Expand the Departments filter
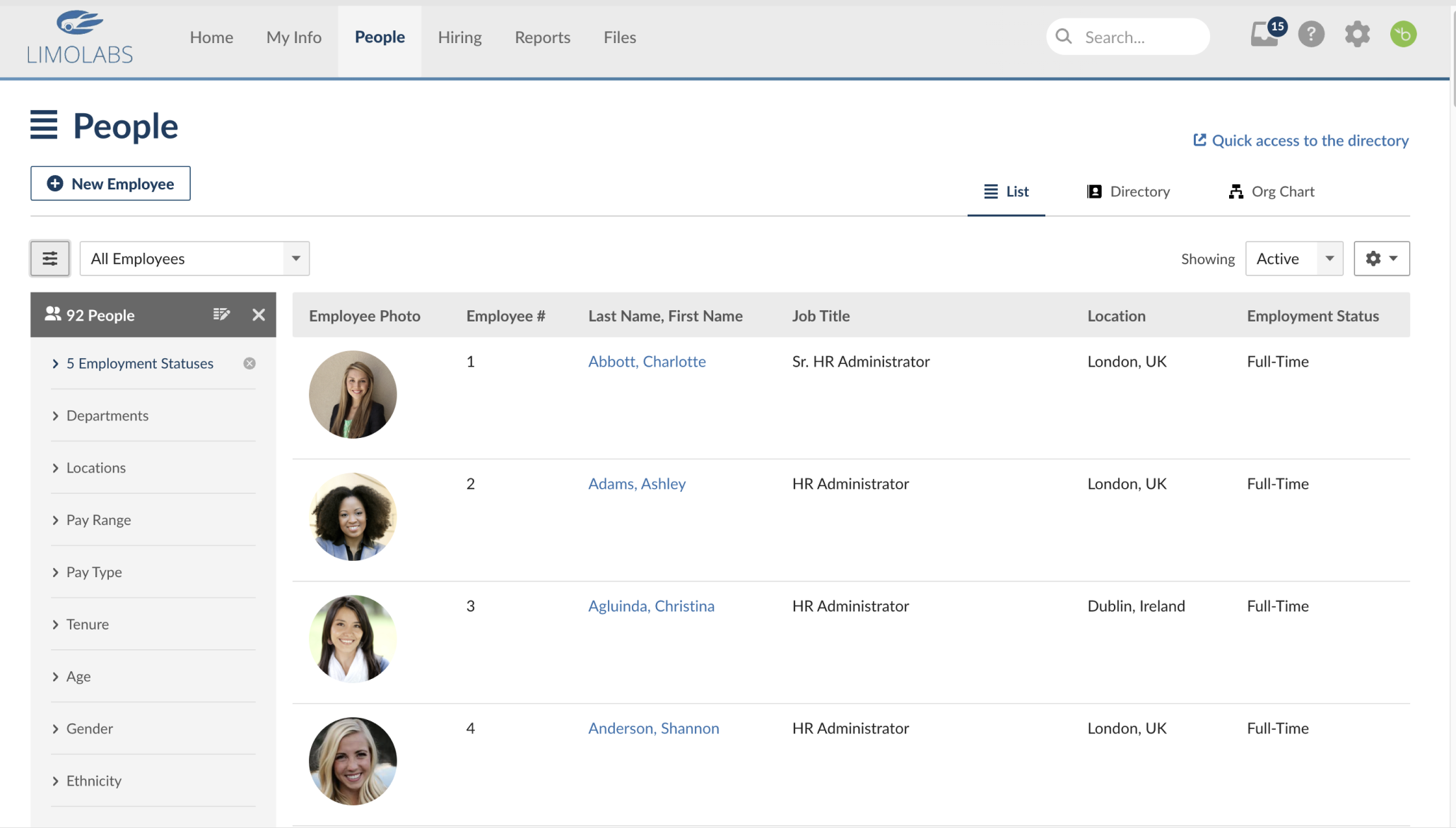Viewport: 1456px width, 828px height. click(107, 415)
